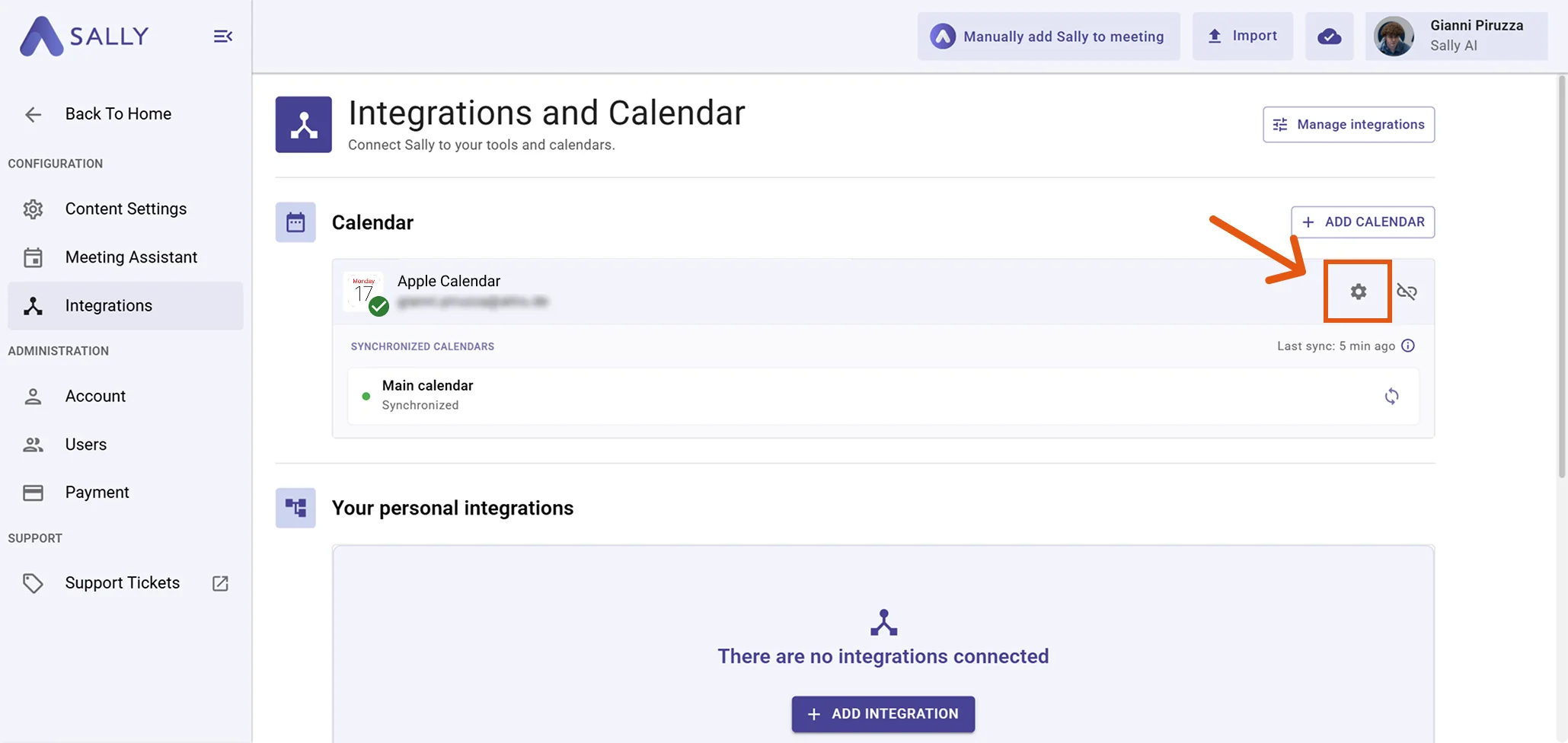Screen dimensions: 1568x743
Task: Click the Payment card icon
Action: point(33,493)
